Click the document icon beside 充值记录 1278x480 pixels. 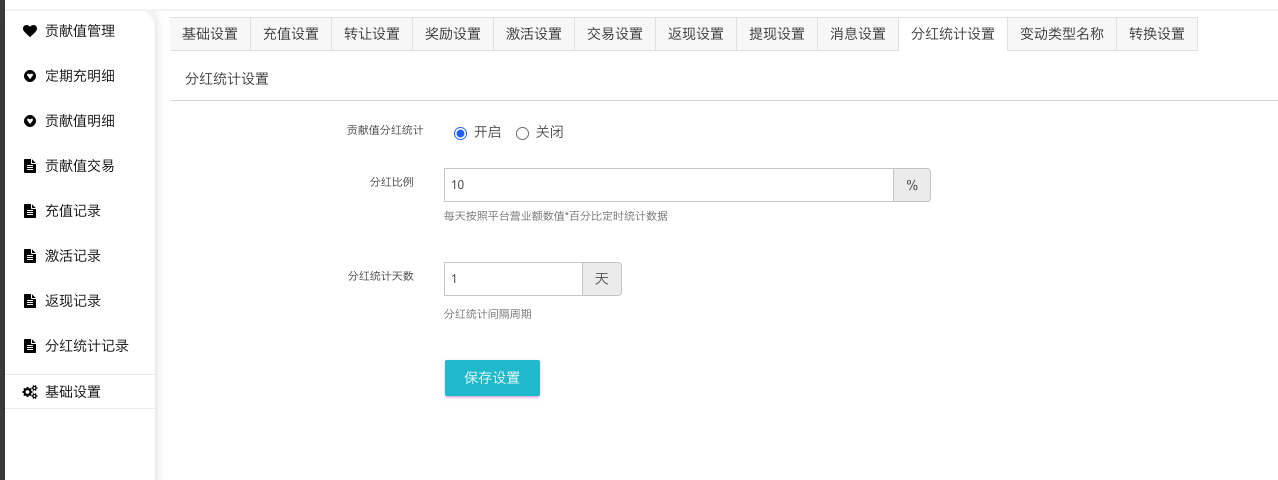[x=30, y=211]
